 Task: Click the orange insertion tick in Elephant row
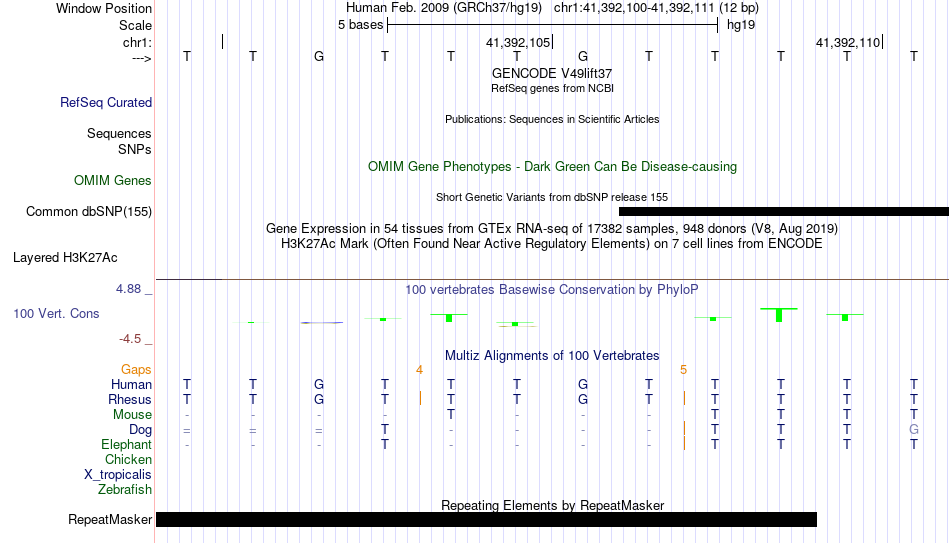[x=685, y=444]
